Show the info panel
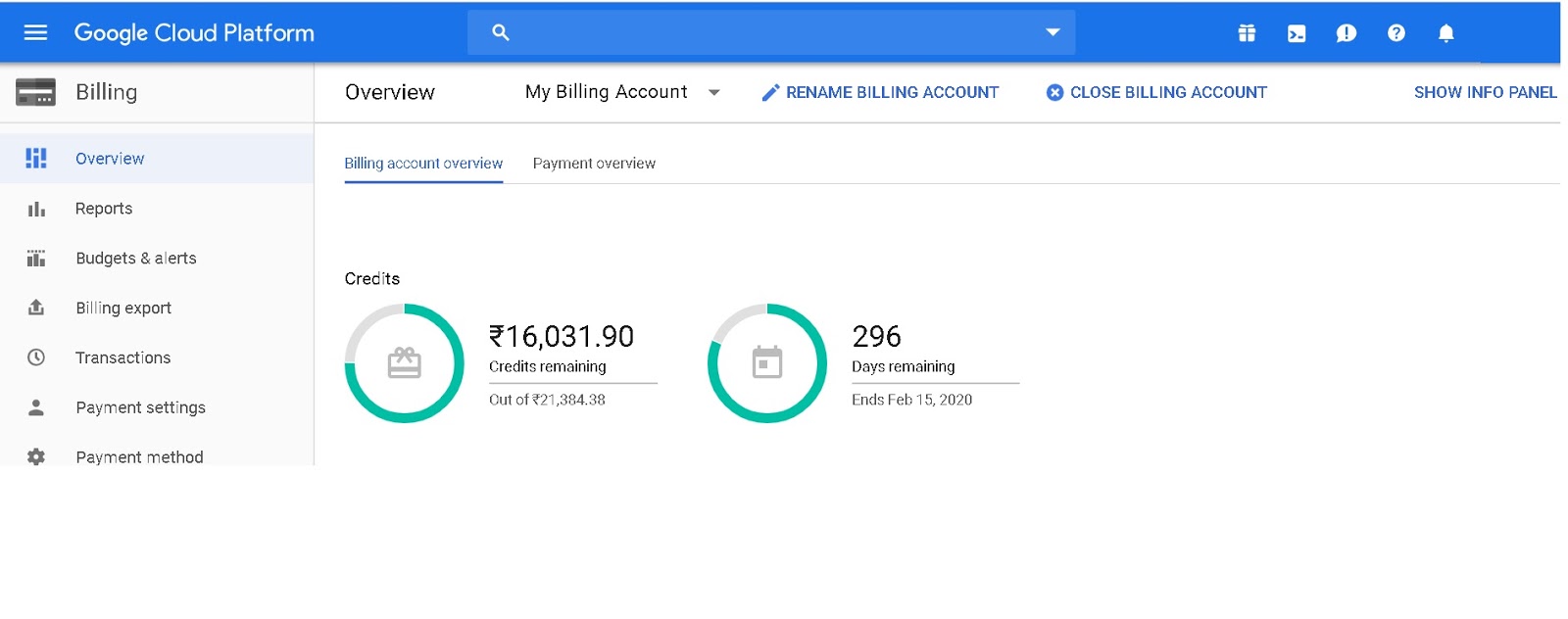The height and width of the screenshot is (619, 1568). point(1485,92)
